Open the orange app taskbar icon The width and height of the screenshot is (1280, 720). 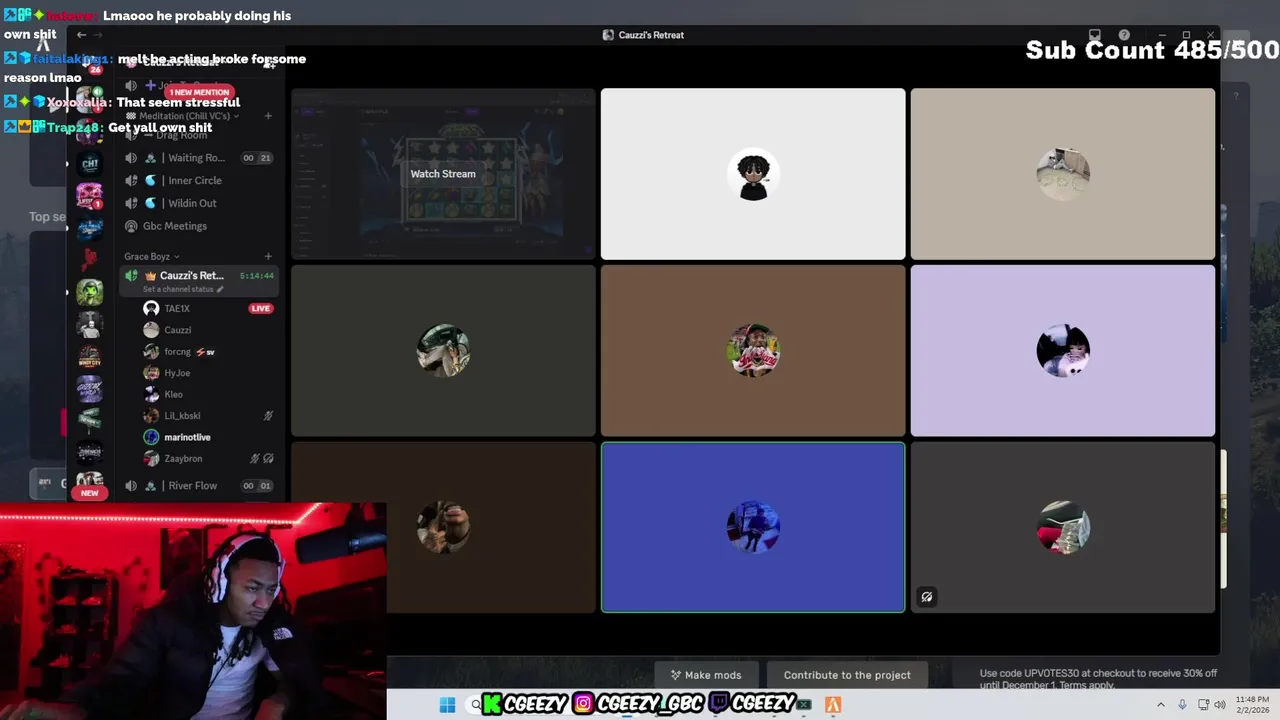tap(833, 705)
